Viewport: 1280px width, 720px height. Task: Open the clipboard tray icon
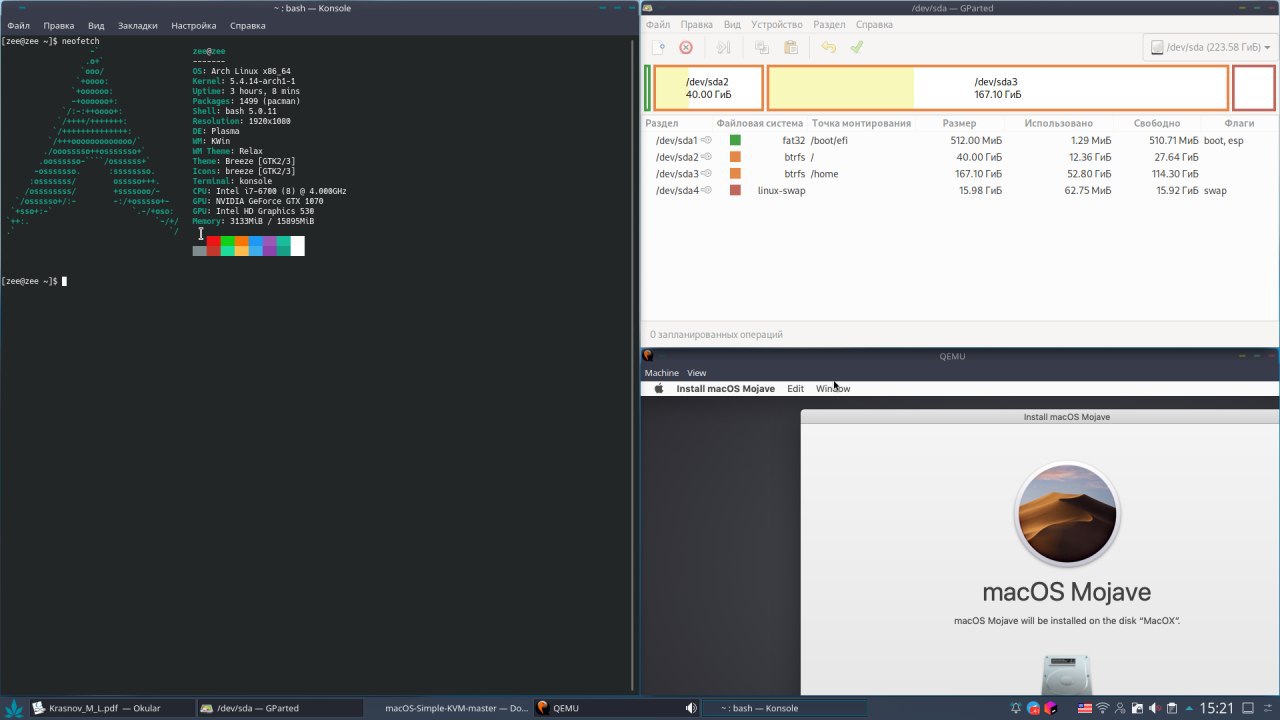(1172, 708)
